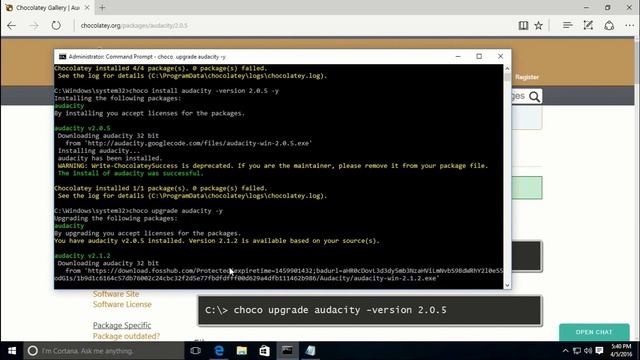The width and height of the screenshot is (640, 360).
Task: Open the Store app from the taskbar
Action: [264, 351]
